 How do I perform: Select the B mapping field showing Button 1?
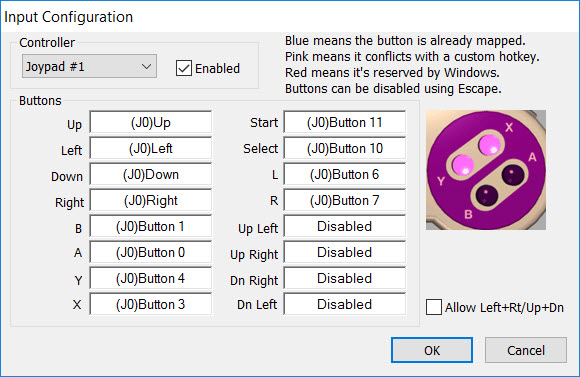[151, 226]
